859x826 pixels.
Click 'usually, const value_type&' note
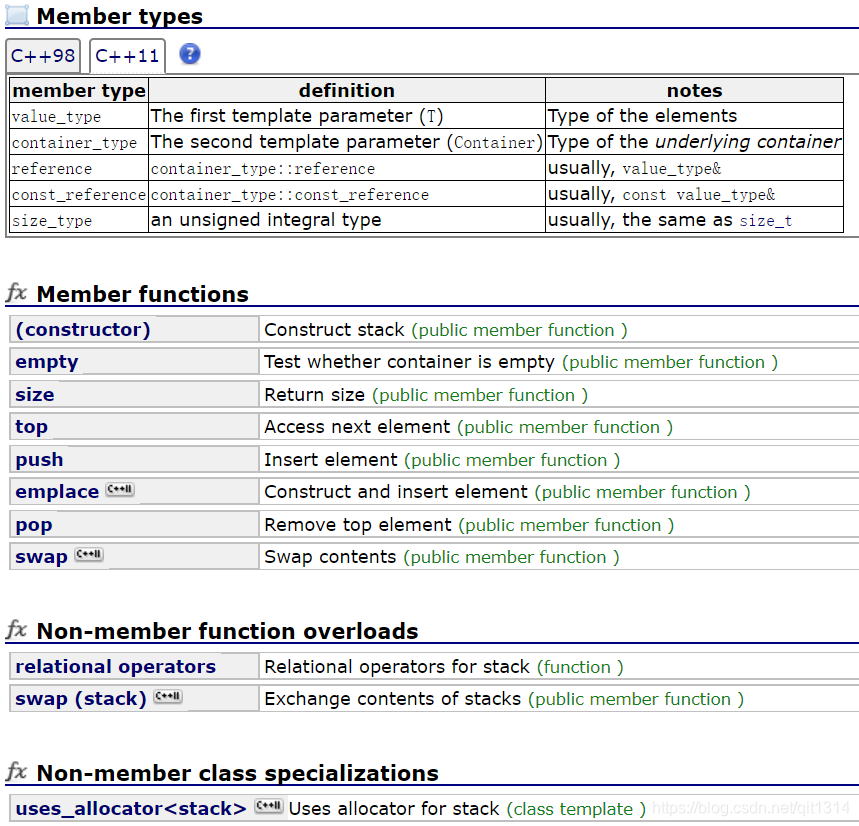[x=694, y=194]
